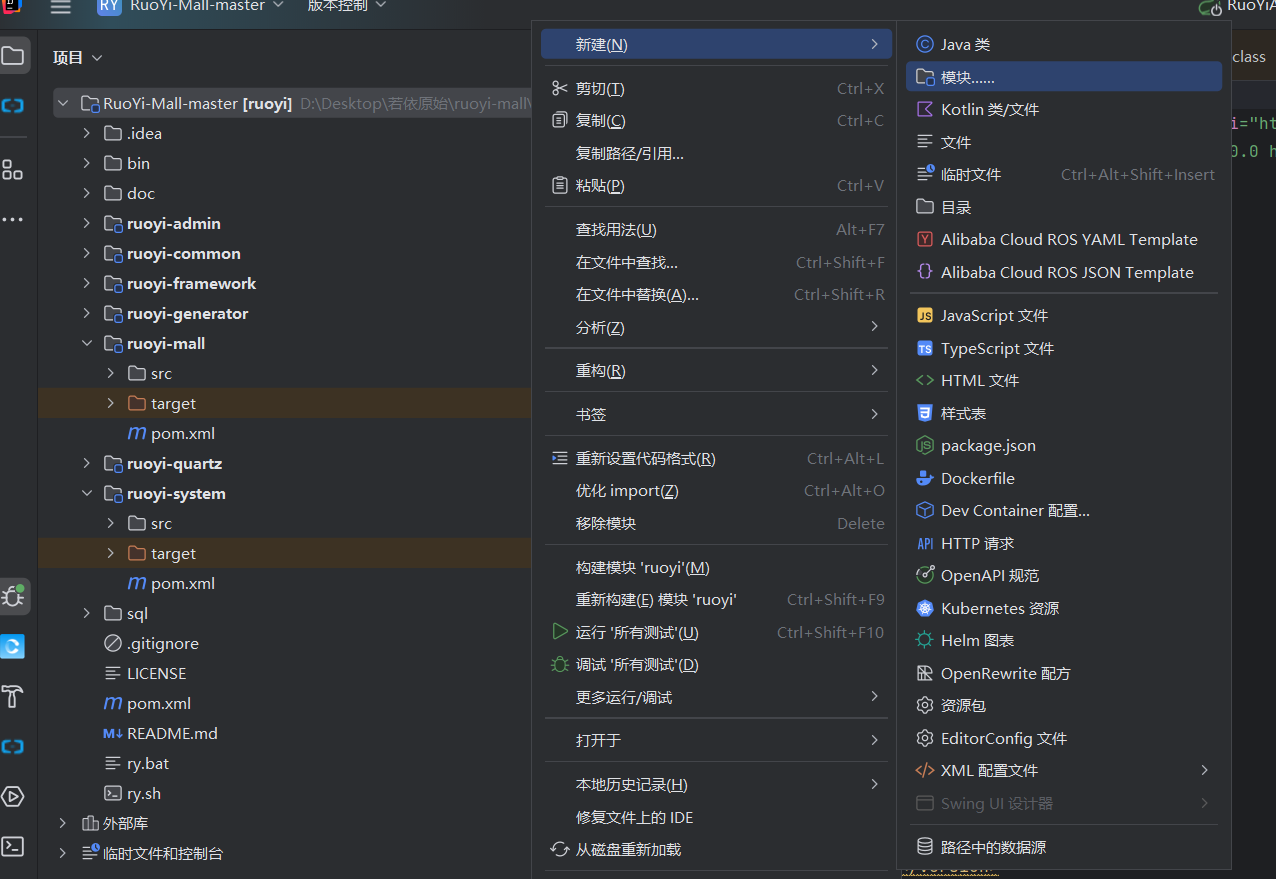Click the HTTP request API icon
Screen dimensions: 1276x879
(x=925, y=543)
